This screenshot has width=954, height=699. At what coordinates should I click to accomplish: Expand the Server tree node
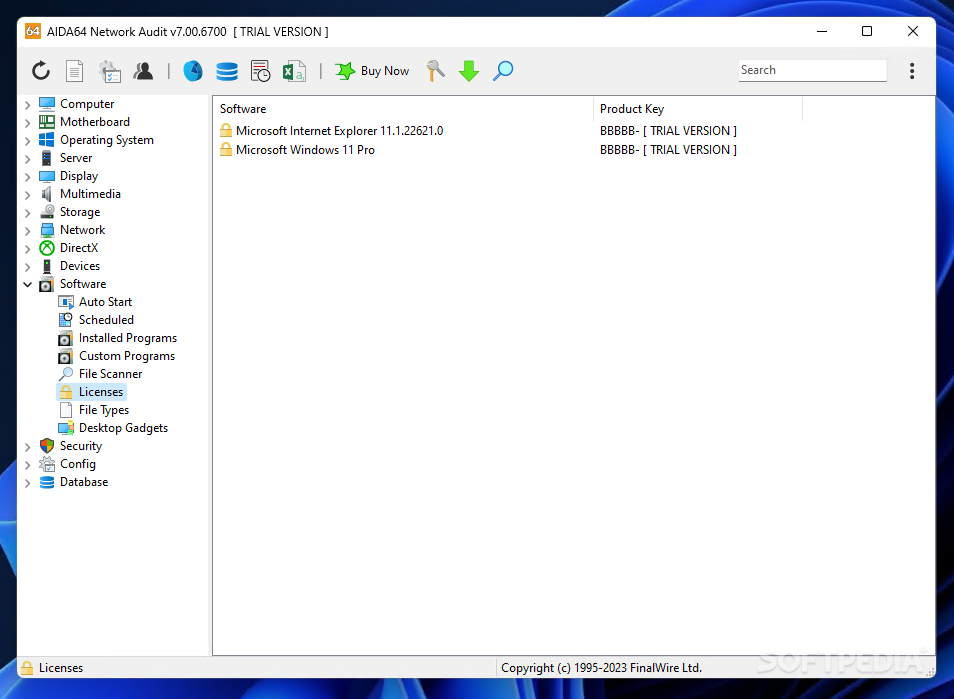[27, 159]
